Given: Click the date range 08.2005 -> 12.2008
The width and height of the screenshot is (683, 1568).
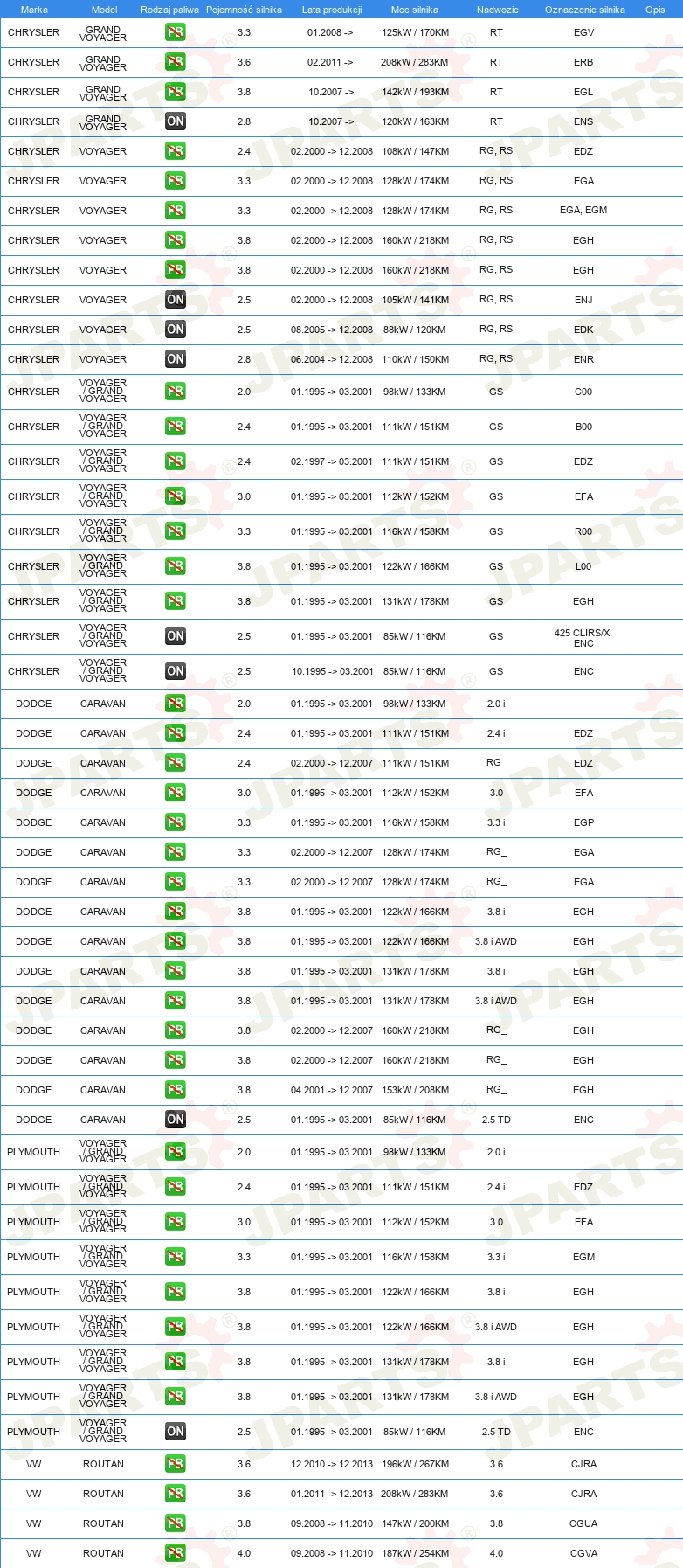Looking at the screenshot, I should pyautogui.click(x=332, y=330).
